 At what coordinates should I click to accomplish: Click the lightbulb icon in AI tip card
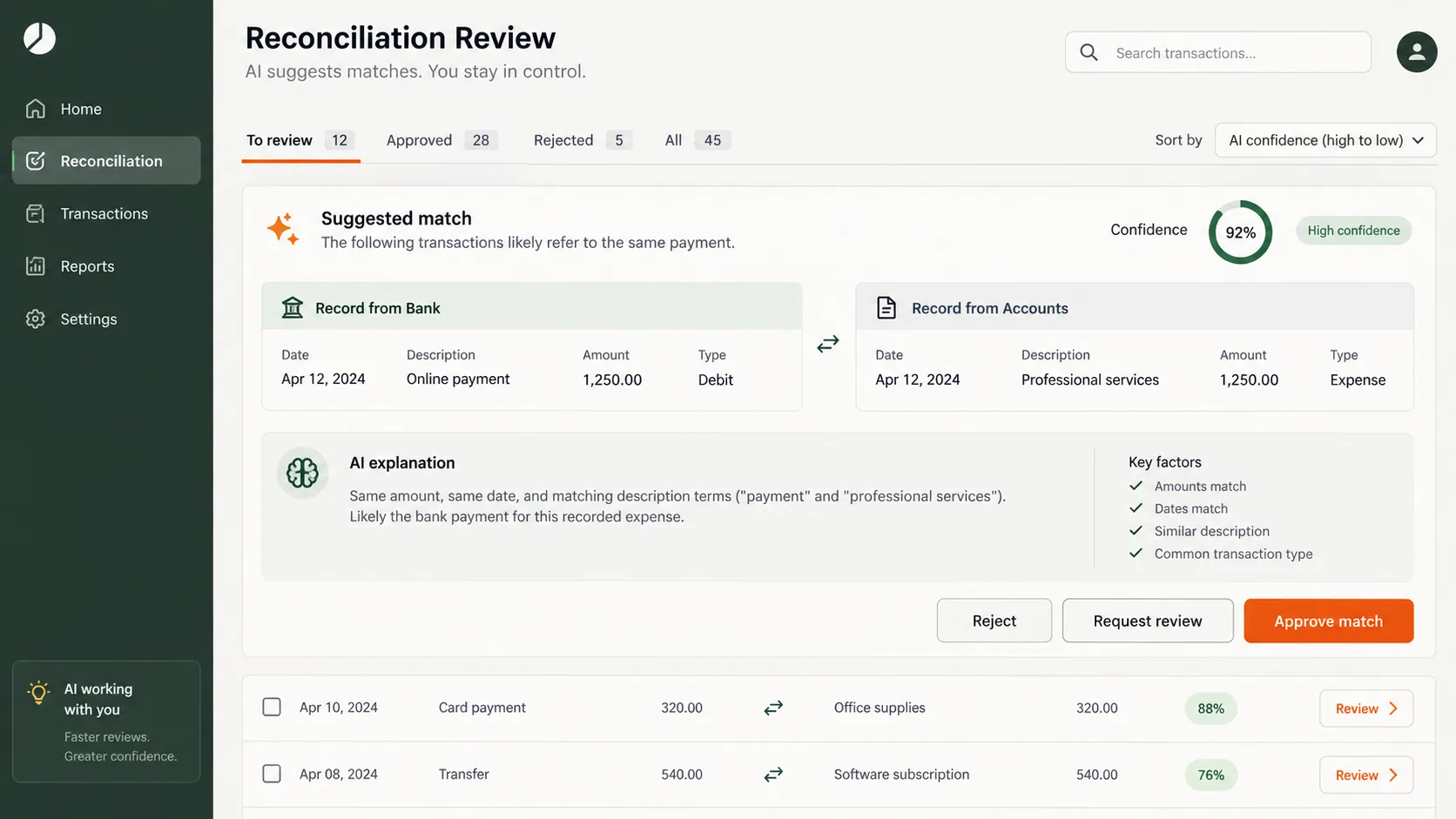tap(38, 693)
